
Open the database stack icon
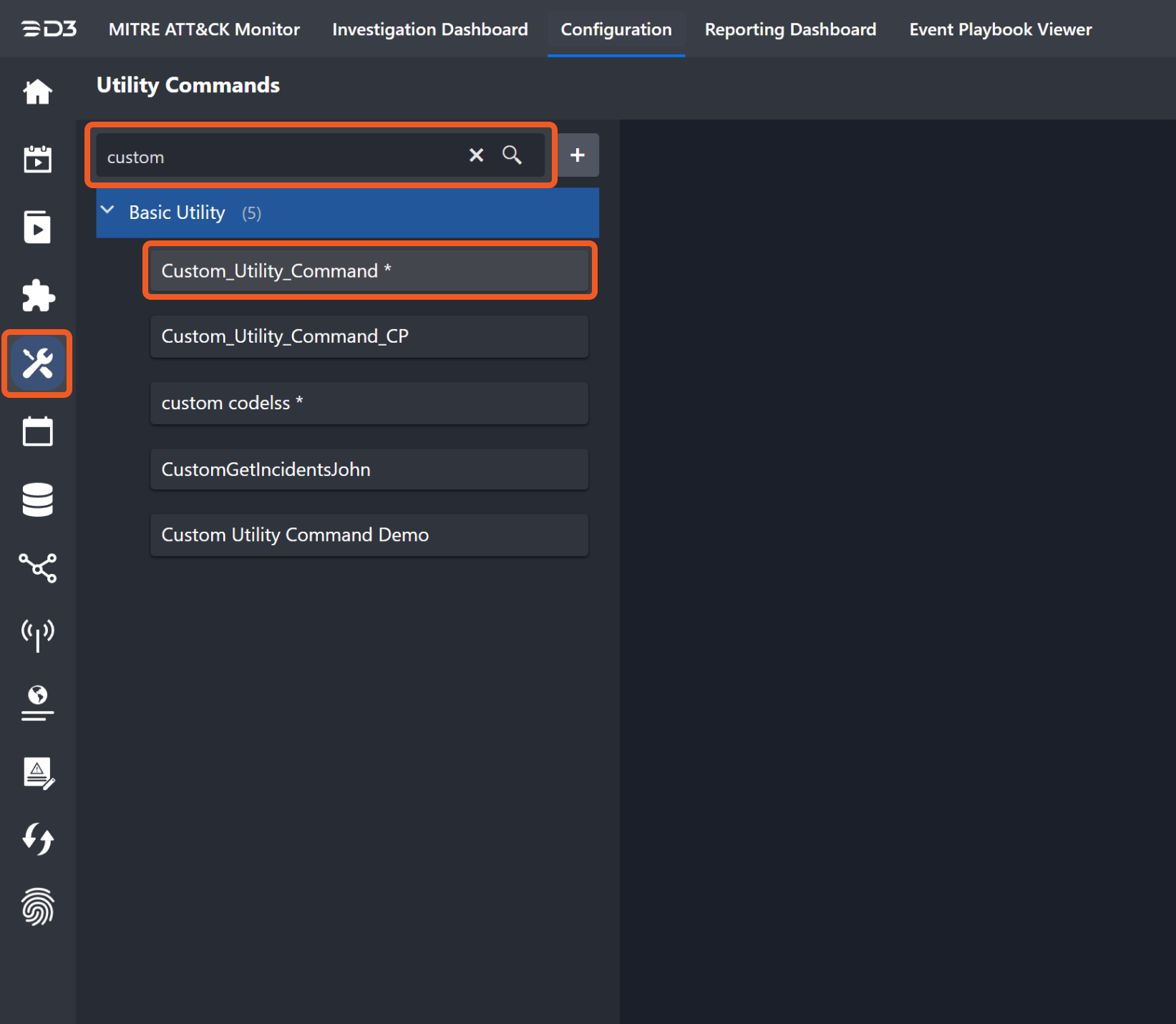pos(37,499)
